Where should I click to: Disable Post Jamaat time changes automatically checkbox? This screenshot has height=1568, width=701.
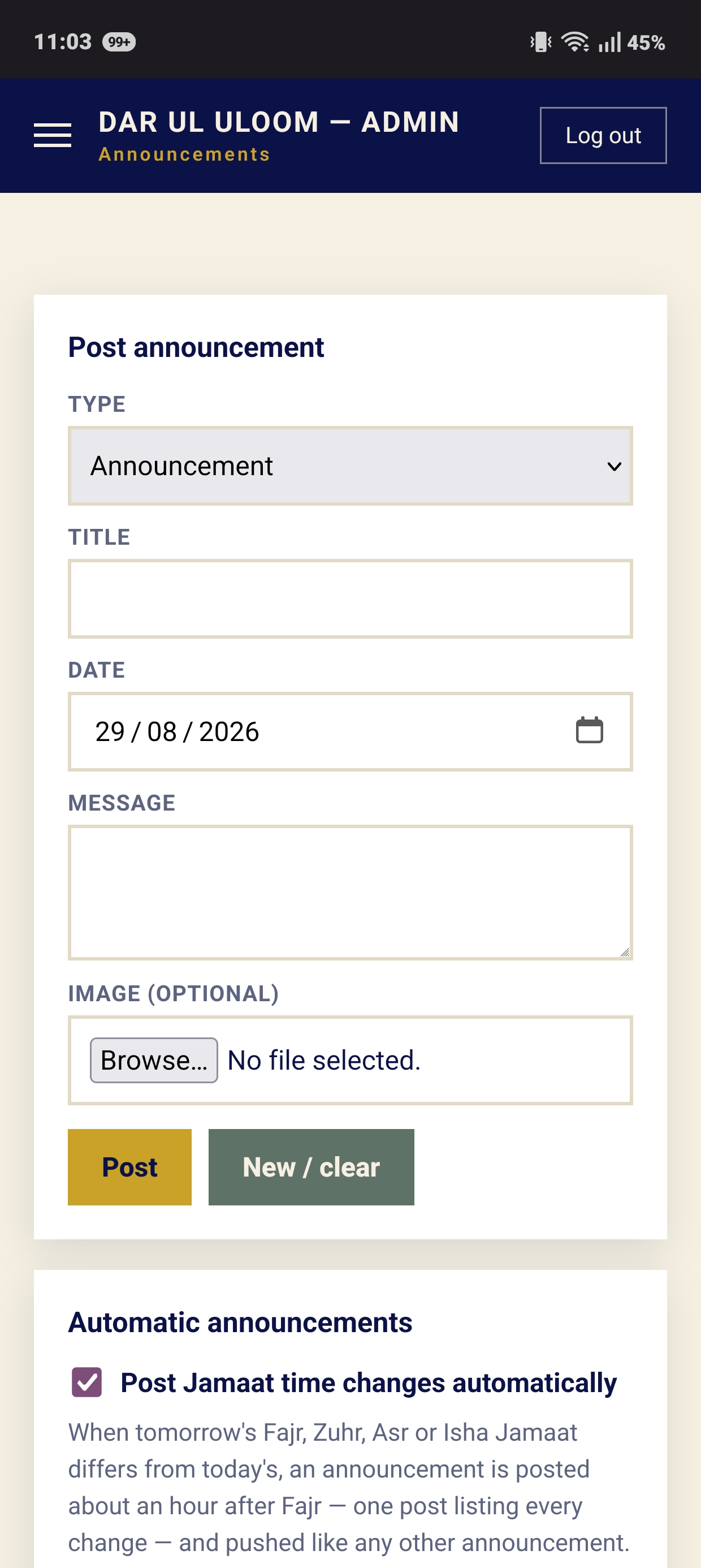pyautogui.click(x=87, y=1382)
